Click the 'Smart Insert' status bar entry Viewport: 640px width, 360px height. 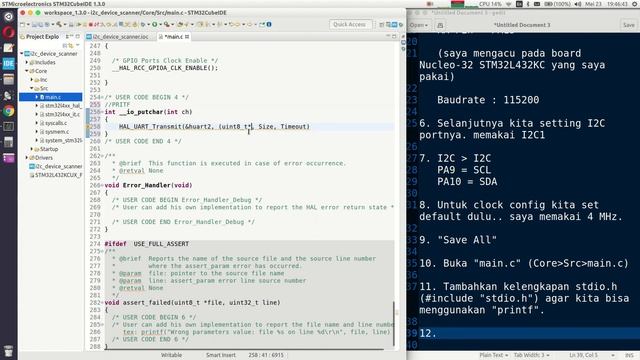pyautogui.click(x=221, y=355)
